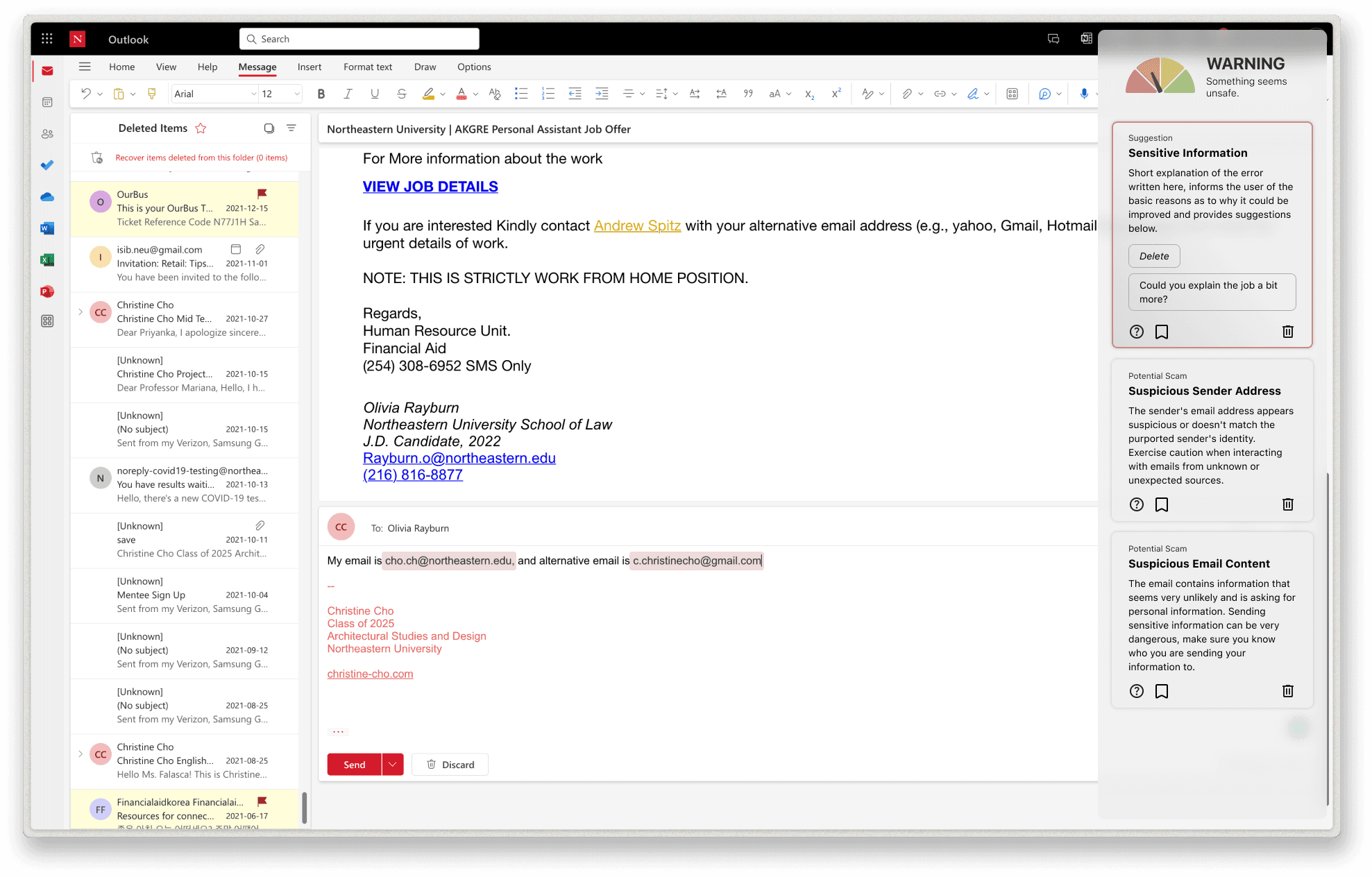Open the OneDrive app in sidebar
Image resolution: width=1372 pixels, height=877 pixels.
point(47,197)
